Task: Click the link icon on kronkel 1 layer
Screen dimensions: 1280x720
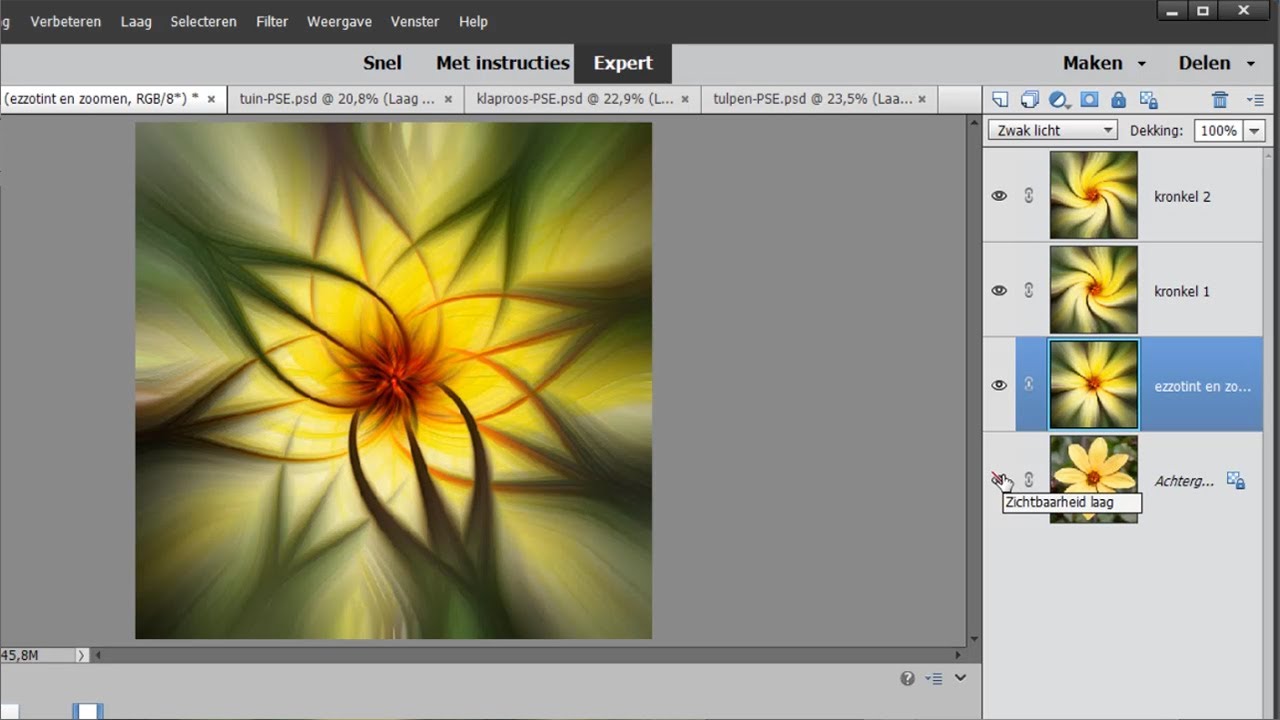Action: (x=1028, y=290)
